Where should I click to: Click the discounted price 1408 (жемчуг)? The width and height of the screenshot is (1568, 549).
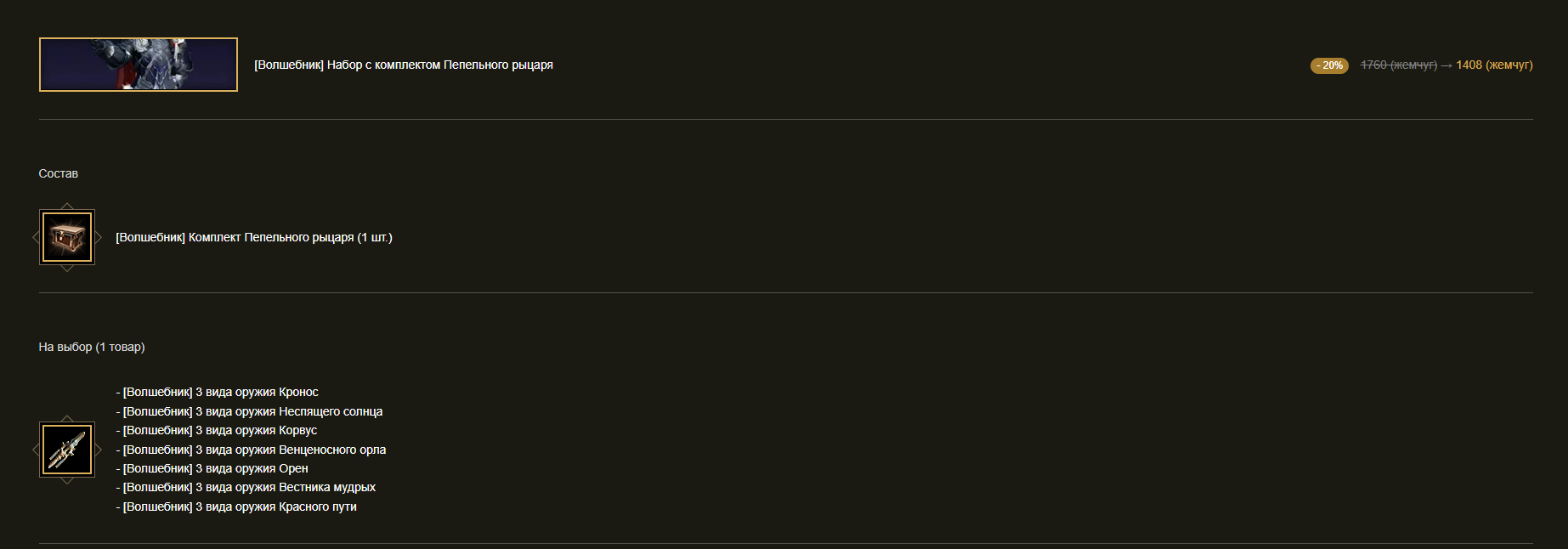(x=1494, y=65)
